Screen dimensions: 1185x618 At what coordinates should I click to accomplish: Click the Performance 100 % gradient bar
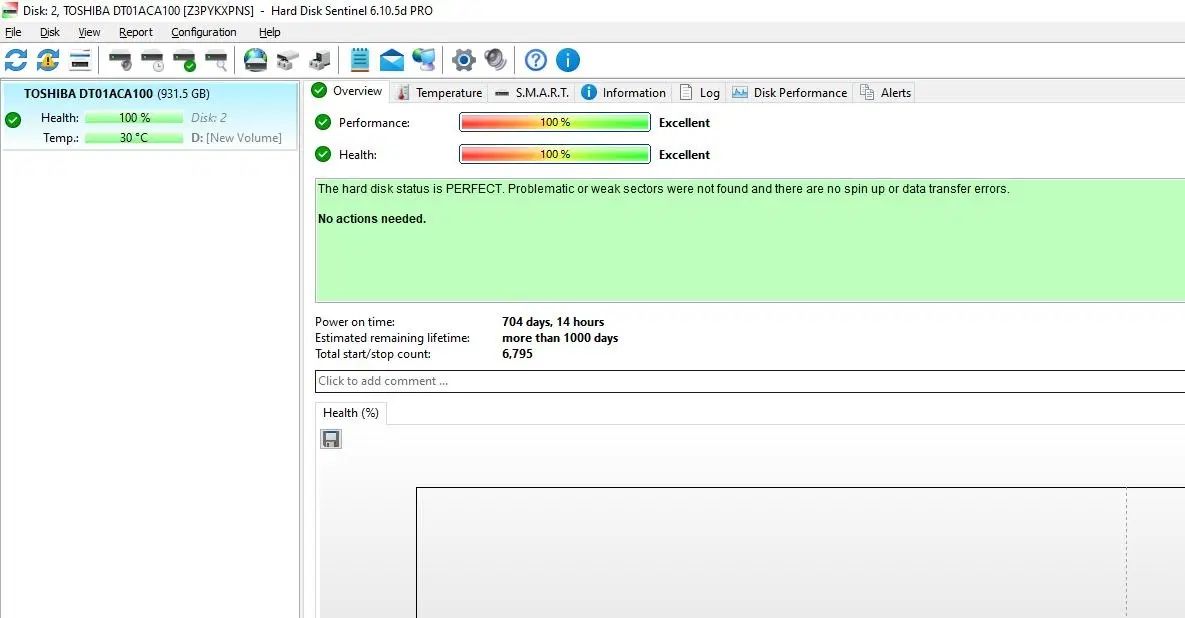tap(555, 122)
